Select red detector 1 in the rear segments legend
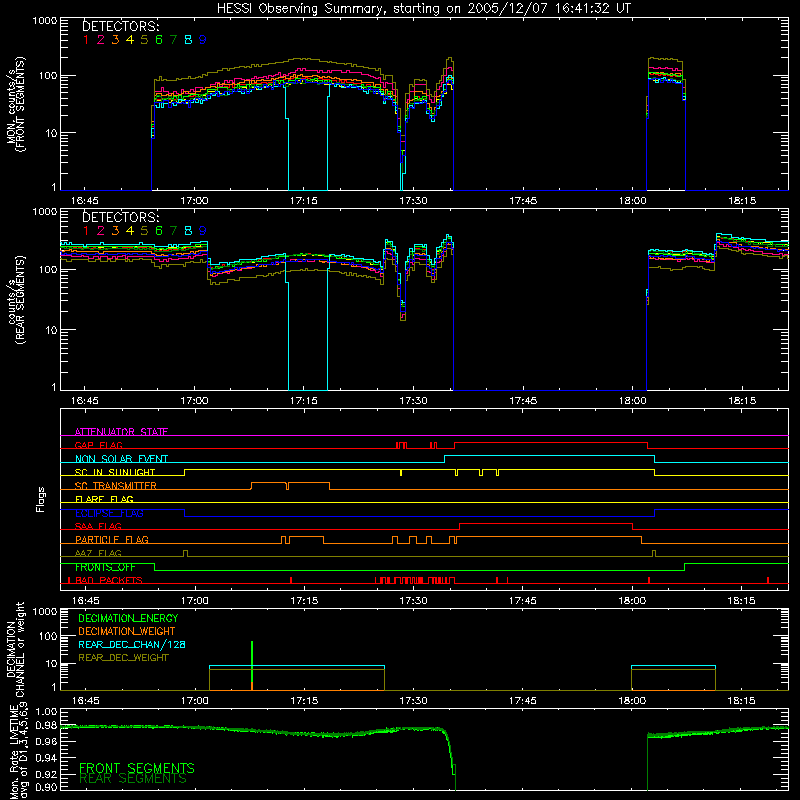 tap(86, 231)
